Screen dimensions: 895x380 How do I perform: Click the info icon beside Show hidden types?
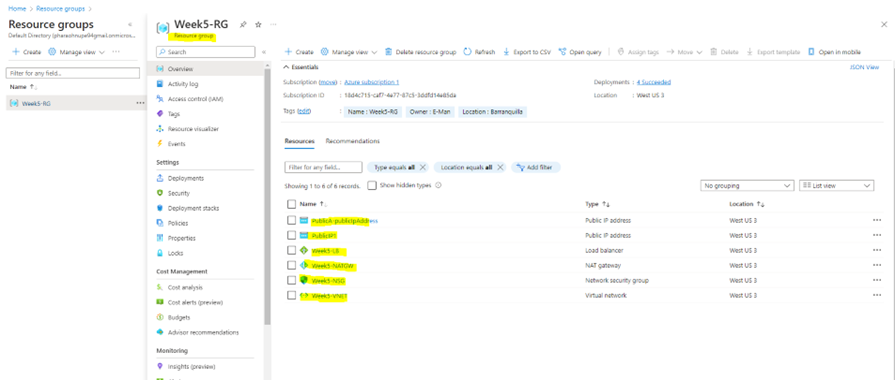(x=438, y=185)
